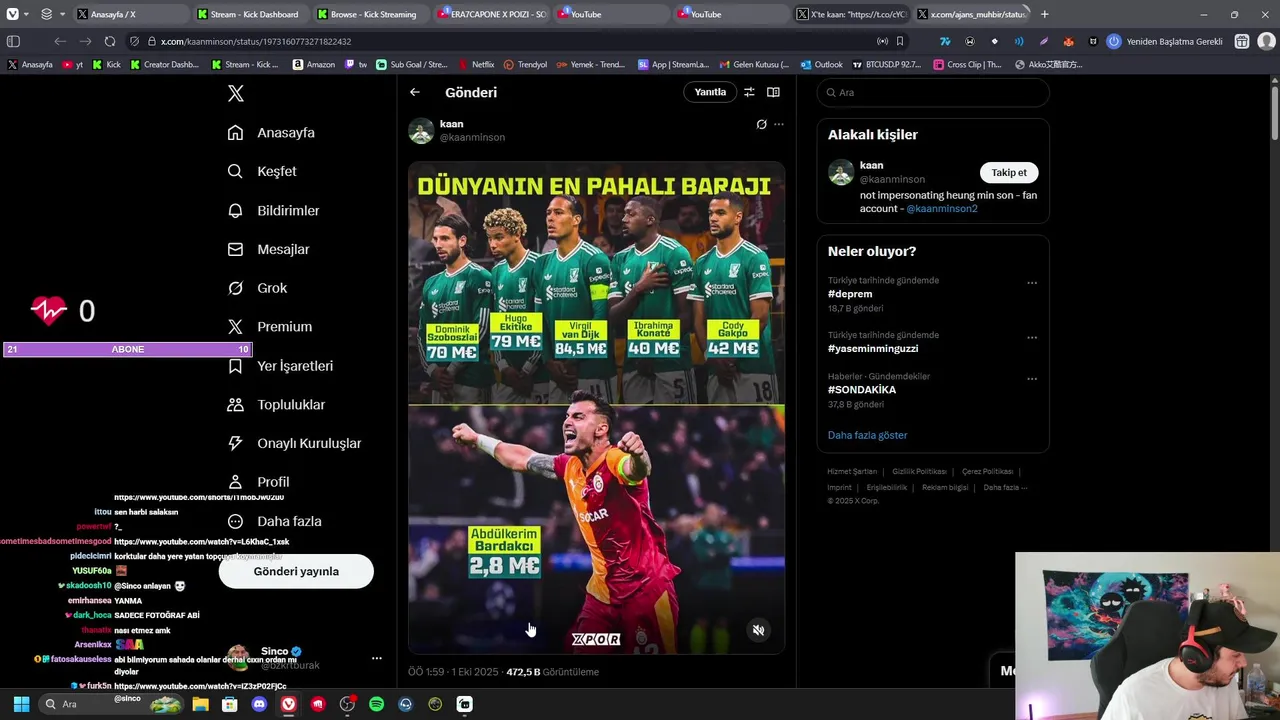Click address bar with x.com URL
The height and width of the screenshot is (720, 1280).
tap(510, 41)
